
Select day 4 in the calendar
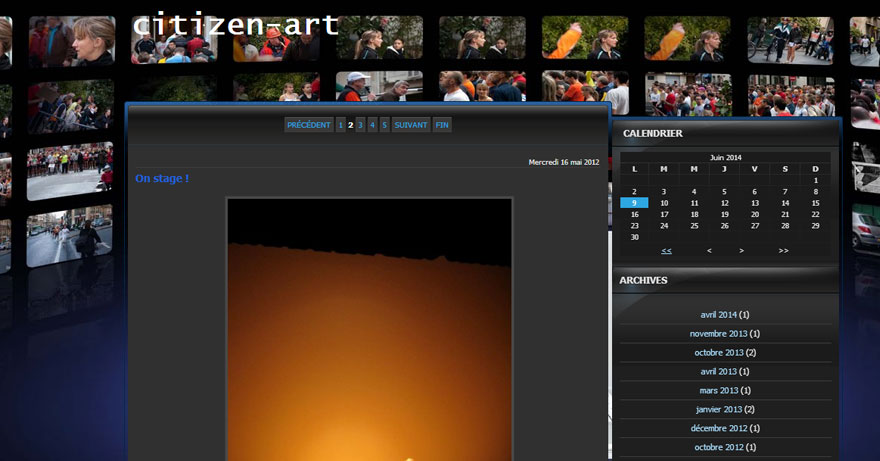coord(694,191)
